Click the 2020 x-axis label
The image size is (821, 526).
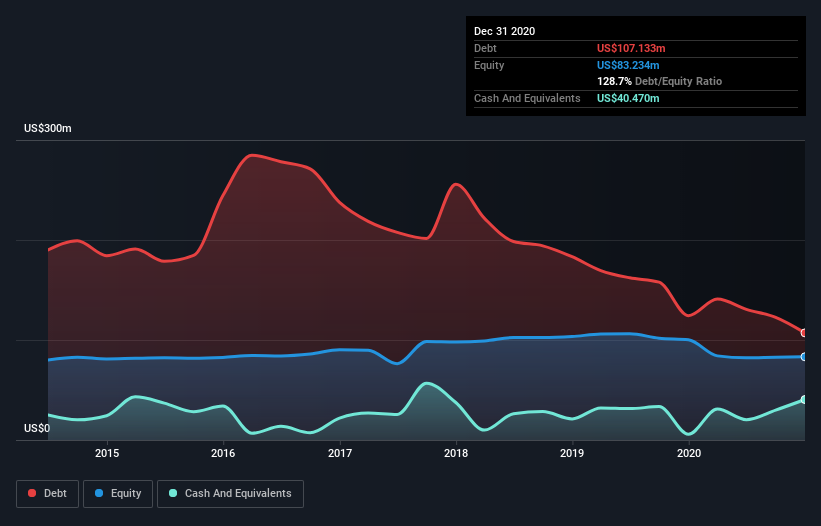pos(689,453)
